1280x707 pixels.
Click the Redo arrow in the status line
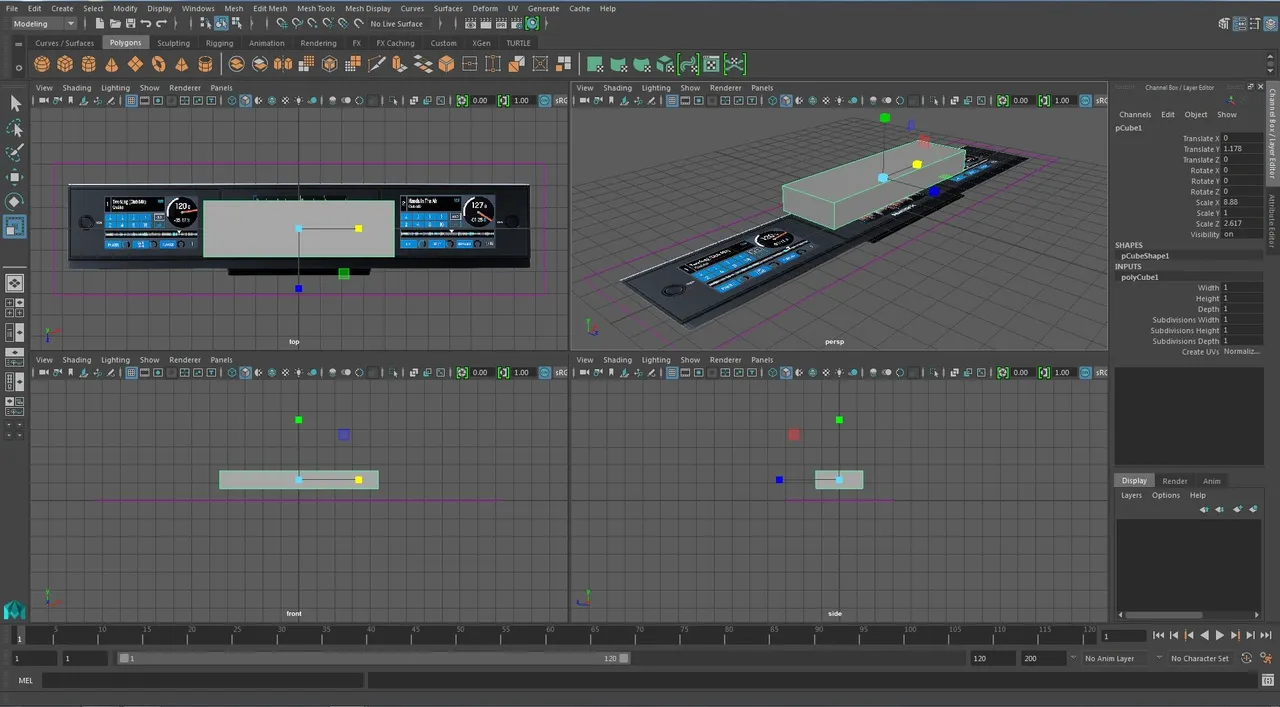pos(161,23)
